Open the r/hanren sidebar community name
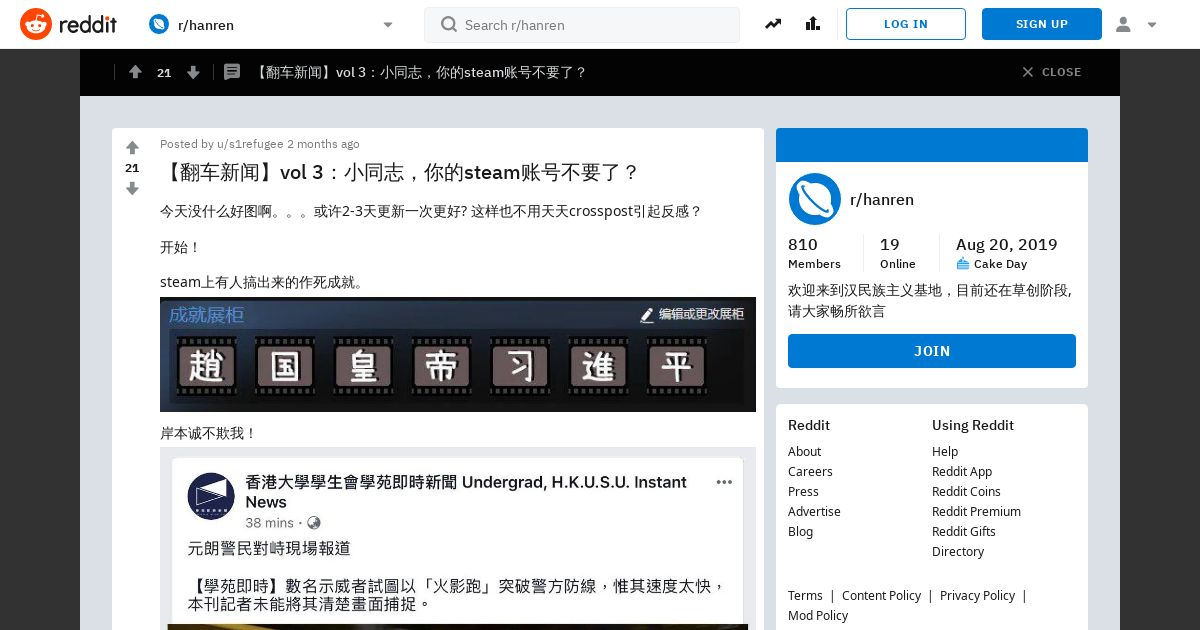Screen dimensions: 1200x630 (882, 199)
